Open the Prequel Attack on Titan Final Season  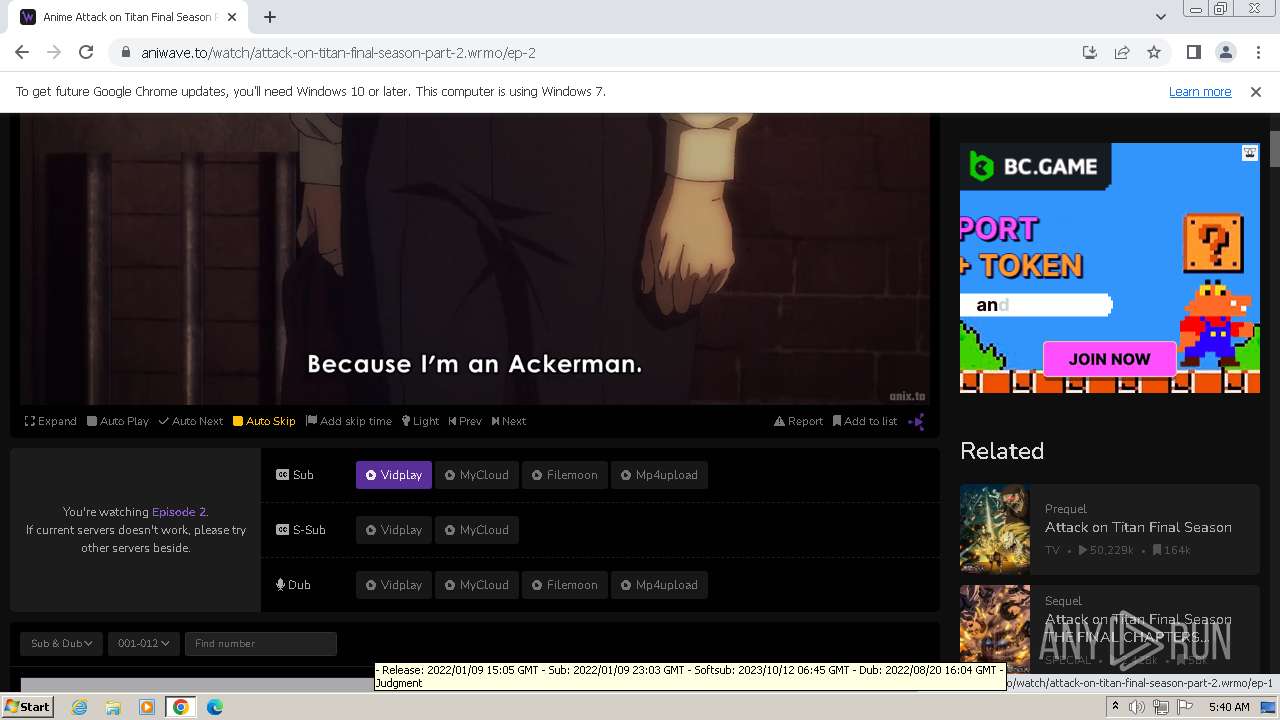click(x=1138, y=527)
